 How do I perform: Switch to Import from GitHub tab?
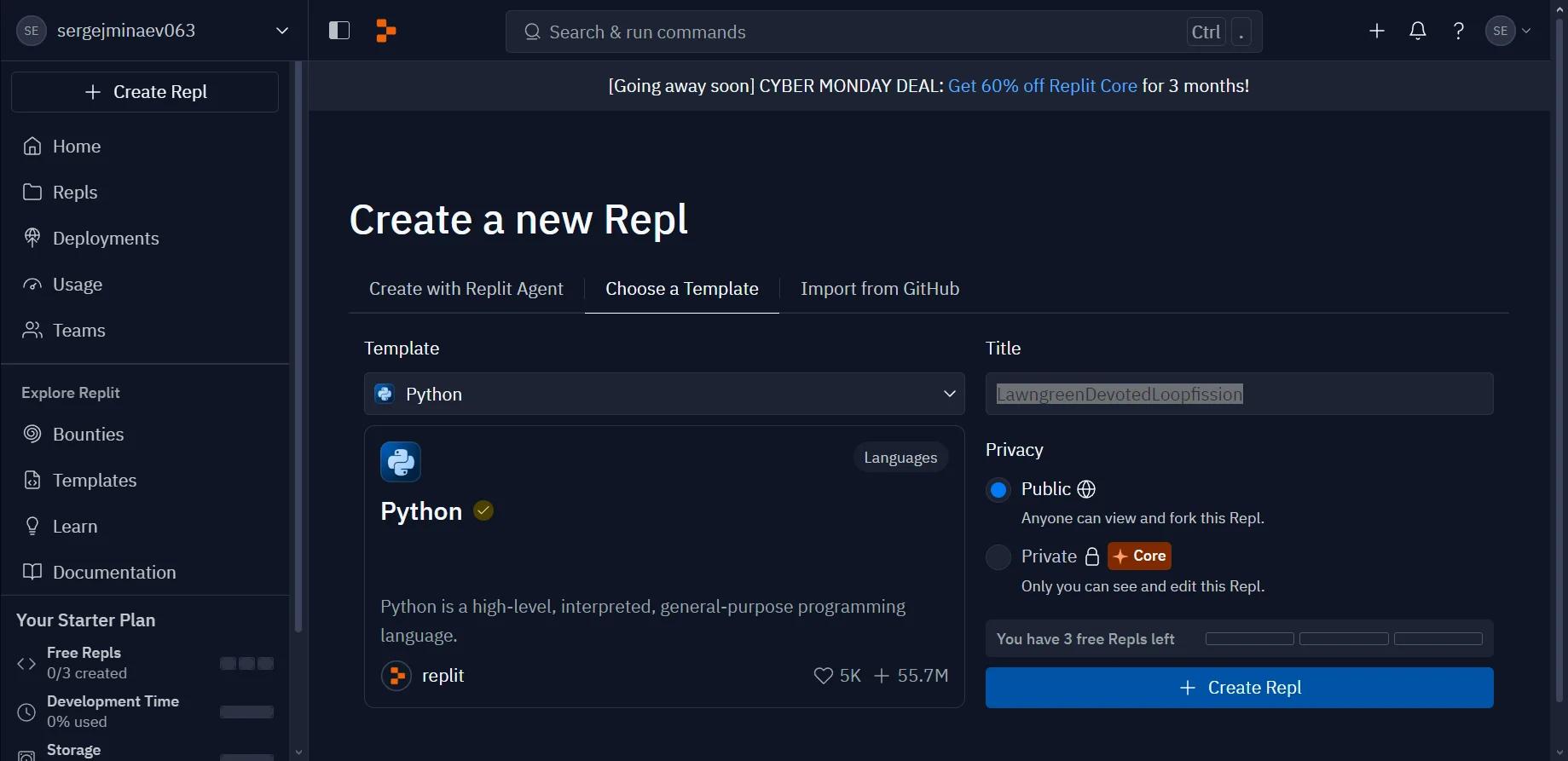coord(880,289)
